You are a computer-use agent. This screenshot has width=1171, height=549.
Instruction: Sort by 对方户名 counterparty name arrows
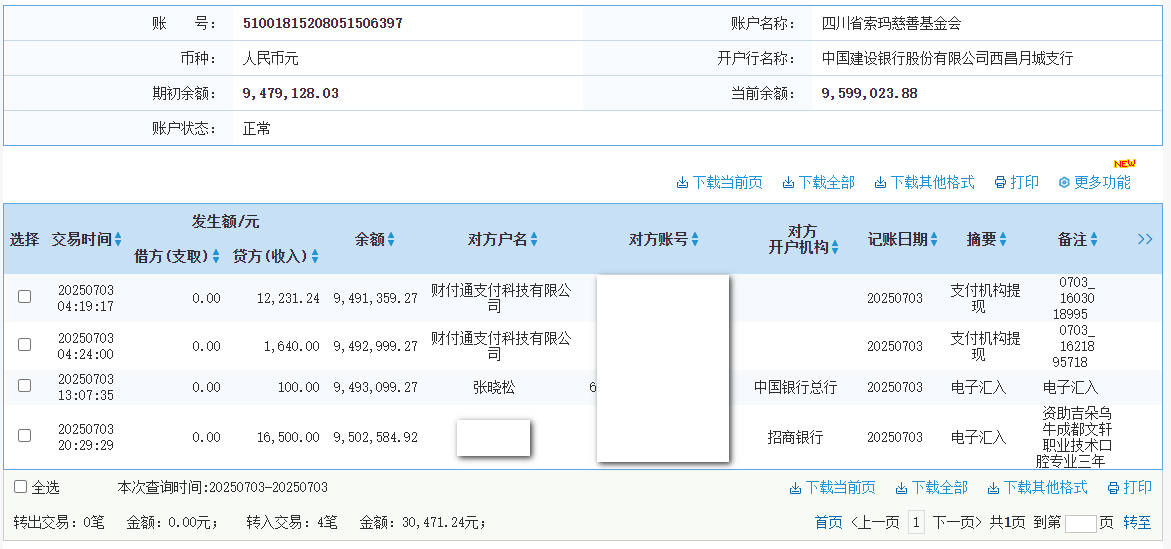click(533, 240)
